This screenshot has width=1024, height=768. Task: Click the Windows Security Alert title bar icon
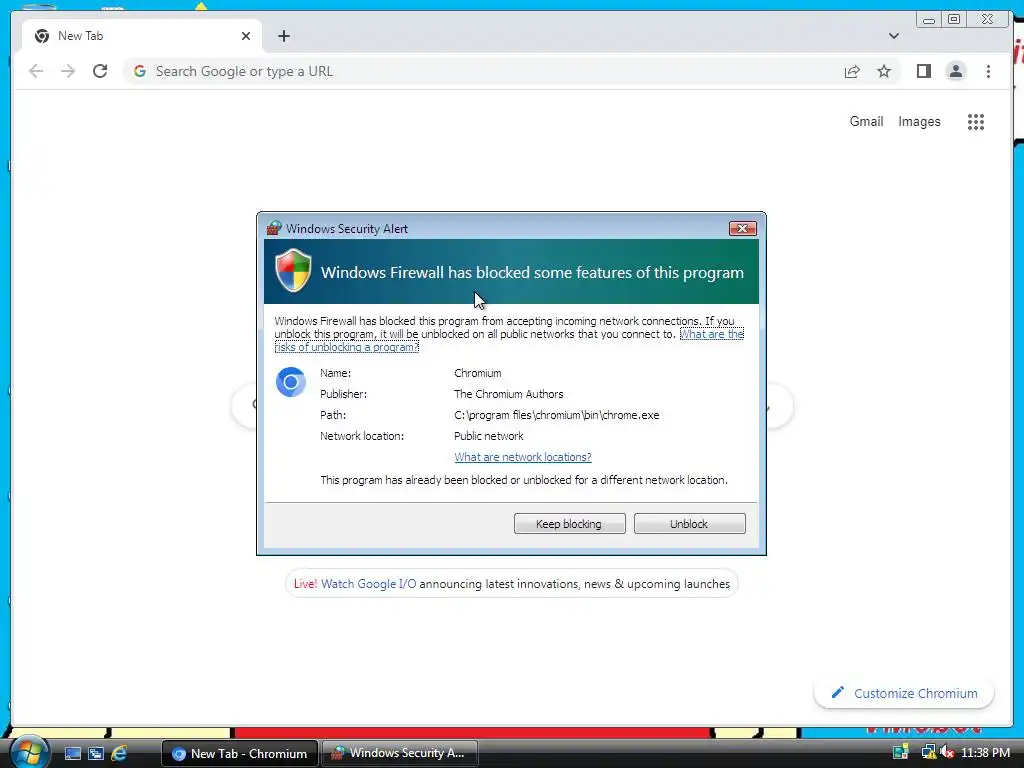[274, 228]
